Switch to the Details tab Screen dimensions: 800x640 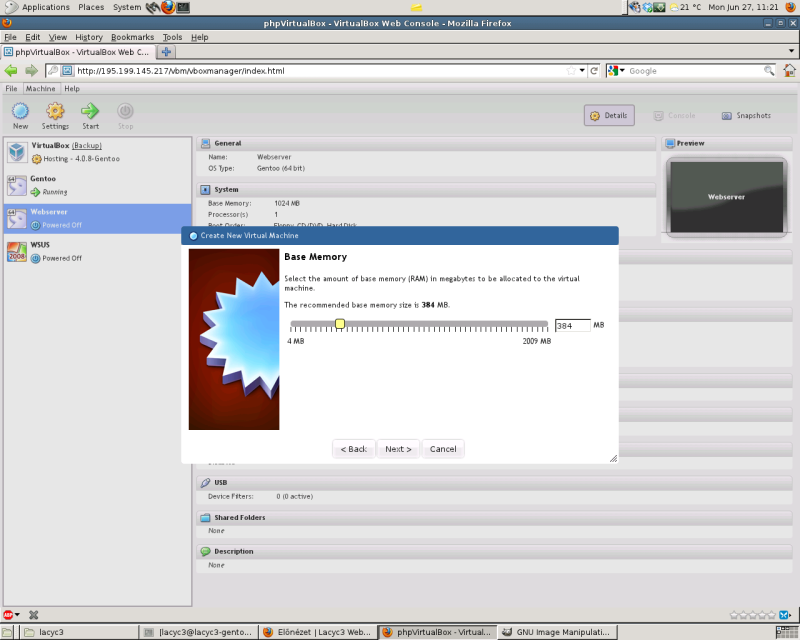(x=609, y=115)
